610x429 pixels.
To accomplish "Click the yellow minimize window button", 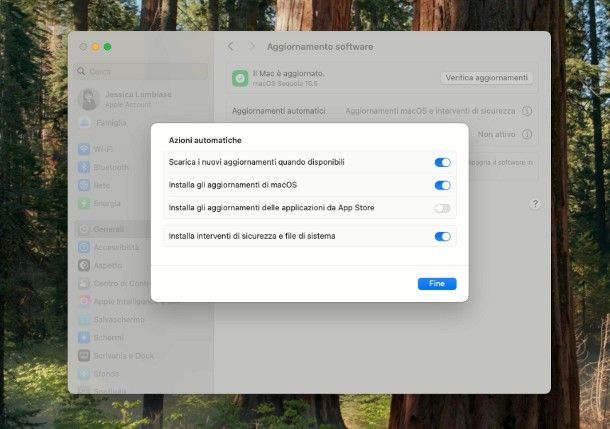I will point(95,47).
